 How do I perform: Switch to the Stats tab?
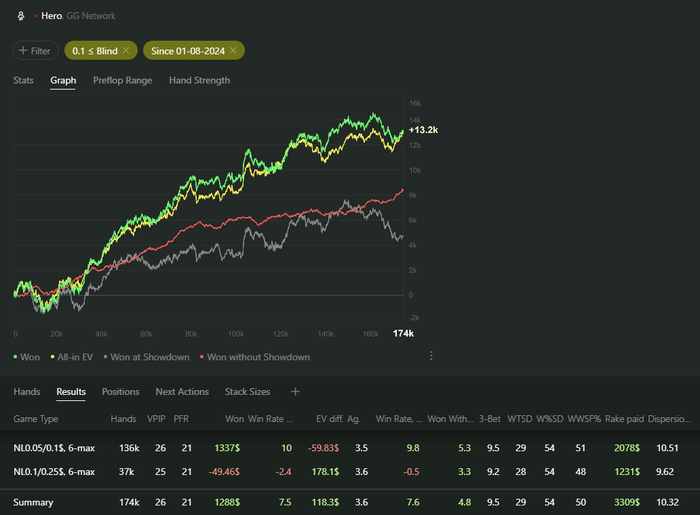point(23,80)
